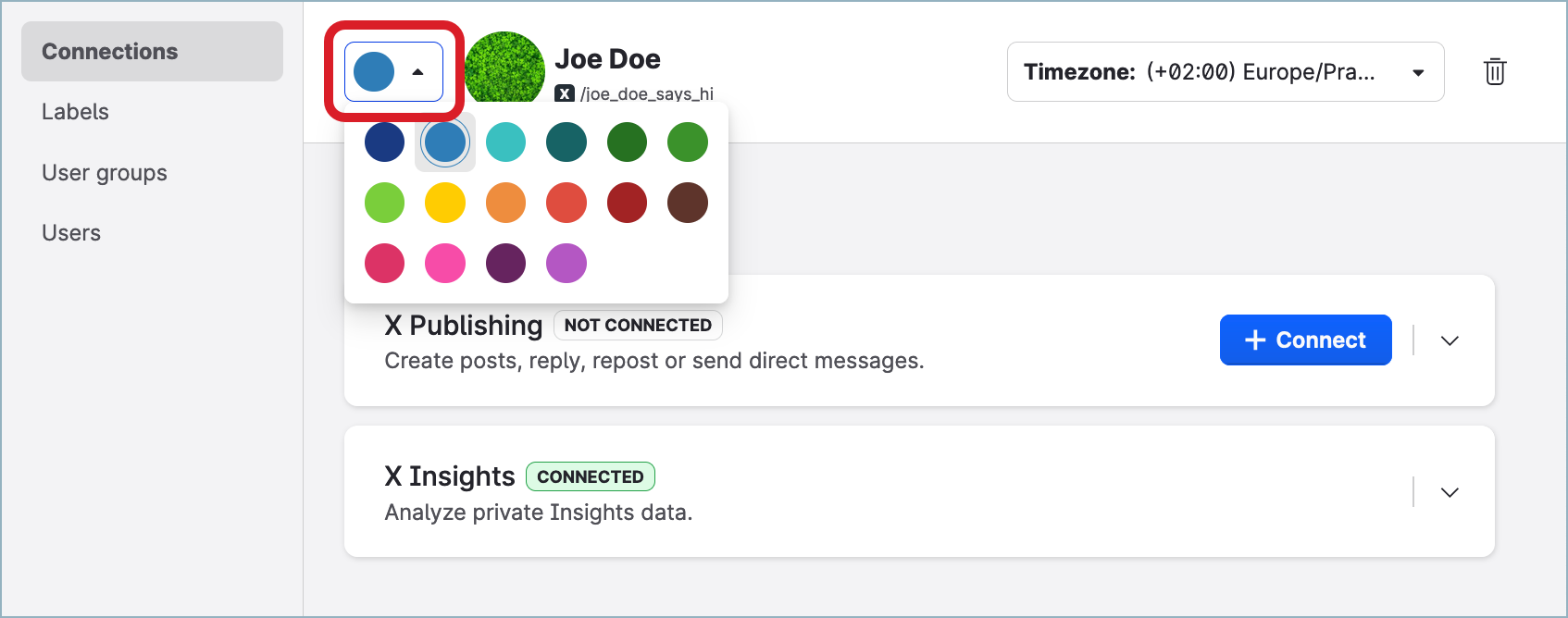
Task: Choose the turquoise color swatch
Action: tap(505, 142)
